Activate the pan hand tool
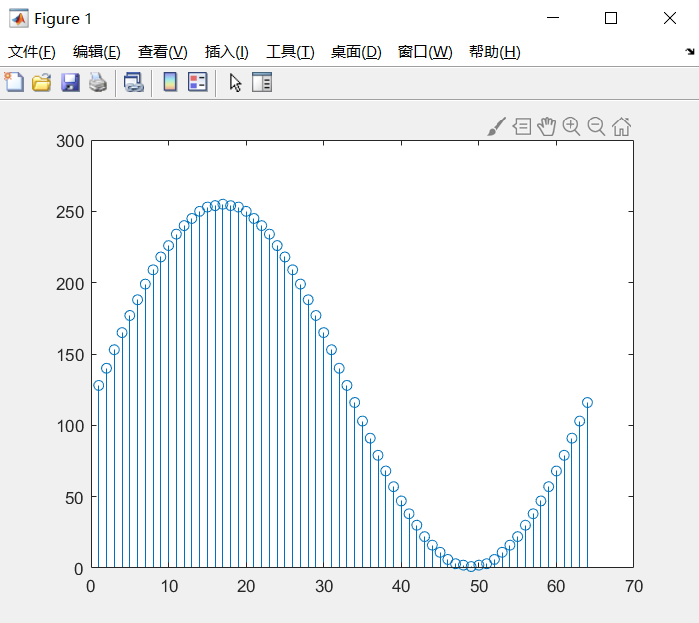The image size is (699, 623). click(x=547, y=127)
